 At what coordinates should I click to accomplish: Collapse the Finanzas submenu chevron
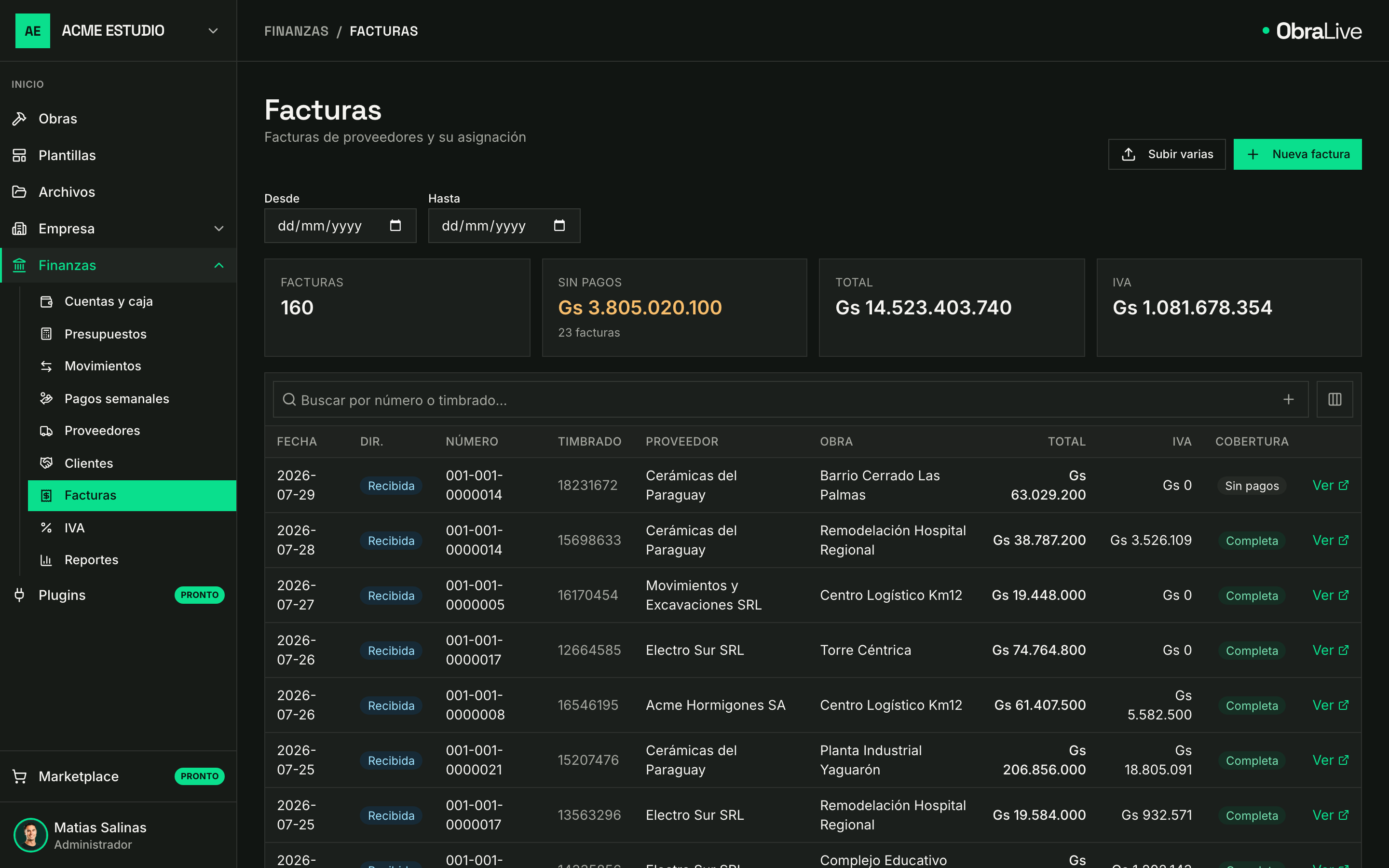pyautogui.click(x=218, y=265)
